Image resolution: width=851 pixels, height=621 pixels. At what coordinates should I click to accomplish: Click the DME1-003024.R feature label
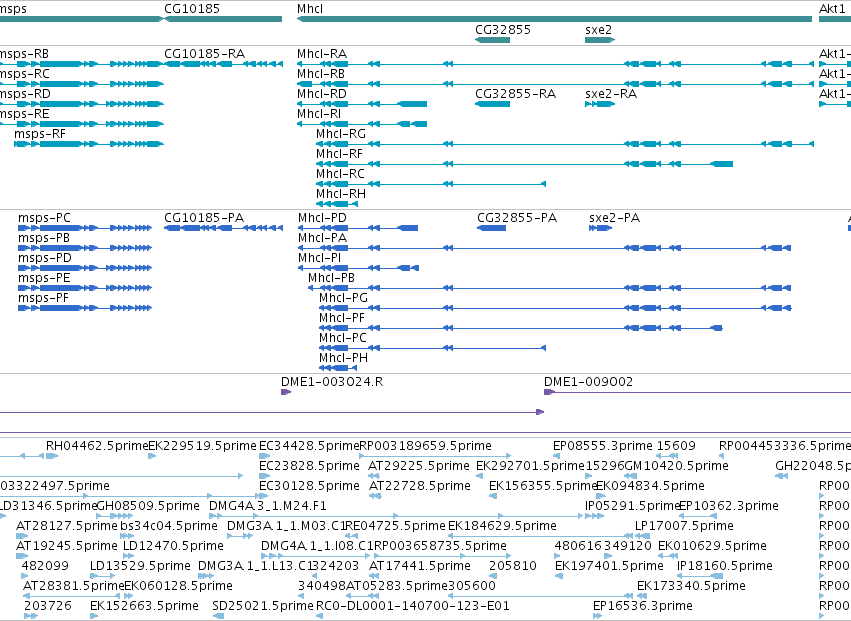pyautogui.click(x=332, y=382)
